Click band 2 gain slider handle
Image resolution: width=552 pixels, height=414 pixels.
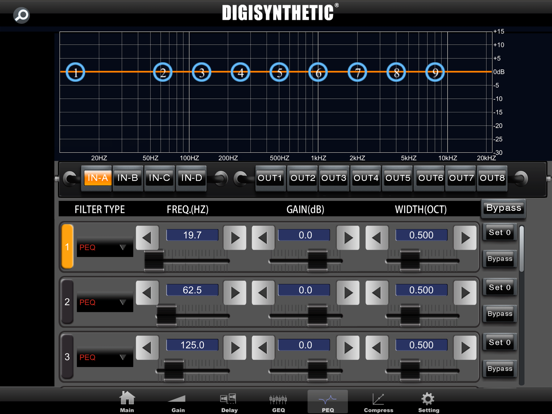(x=318, y=316)
